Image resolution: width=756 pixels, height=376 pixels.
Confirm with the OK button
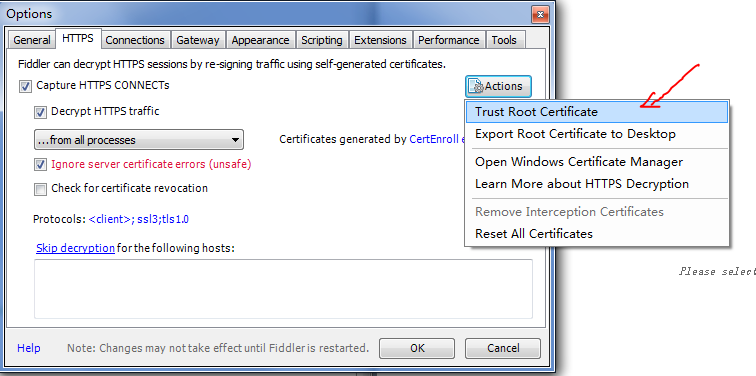pyautogui.click(x=417, y=348)
